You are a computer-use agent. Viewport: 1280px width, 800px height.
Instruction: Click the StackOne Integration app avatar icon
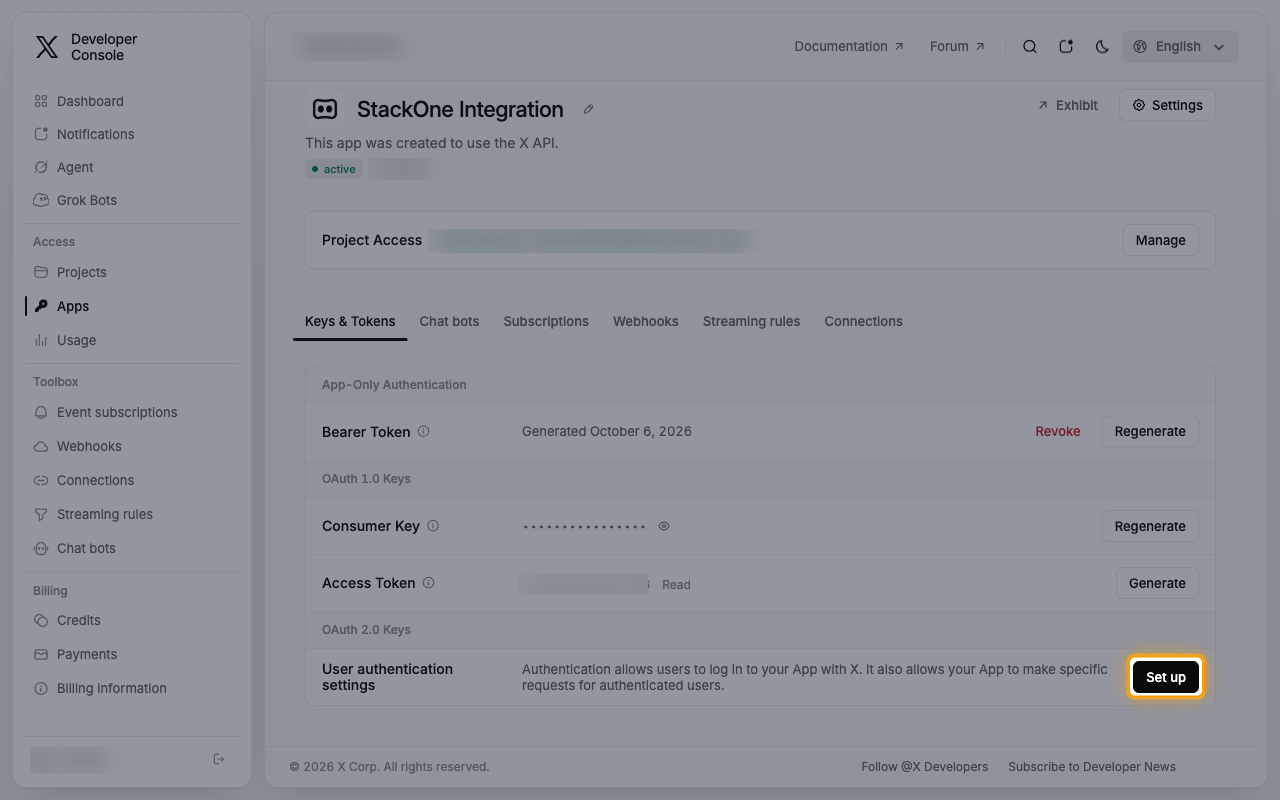tap(325, 109)
